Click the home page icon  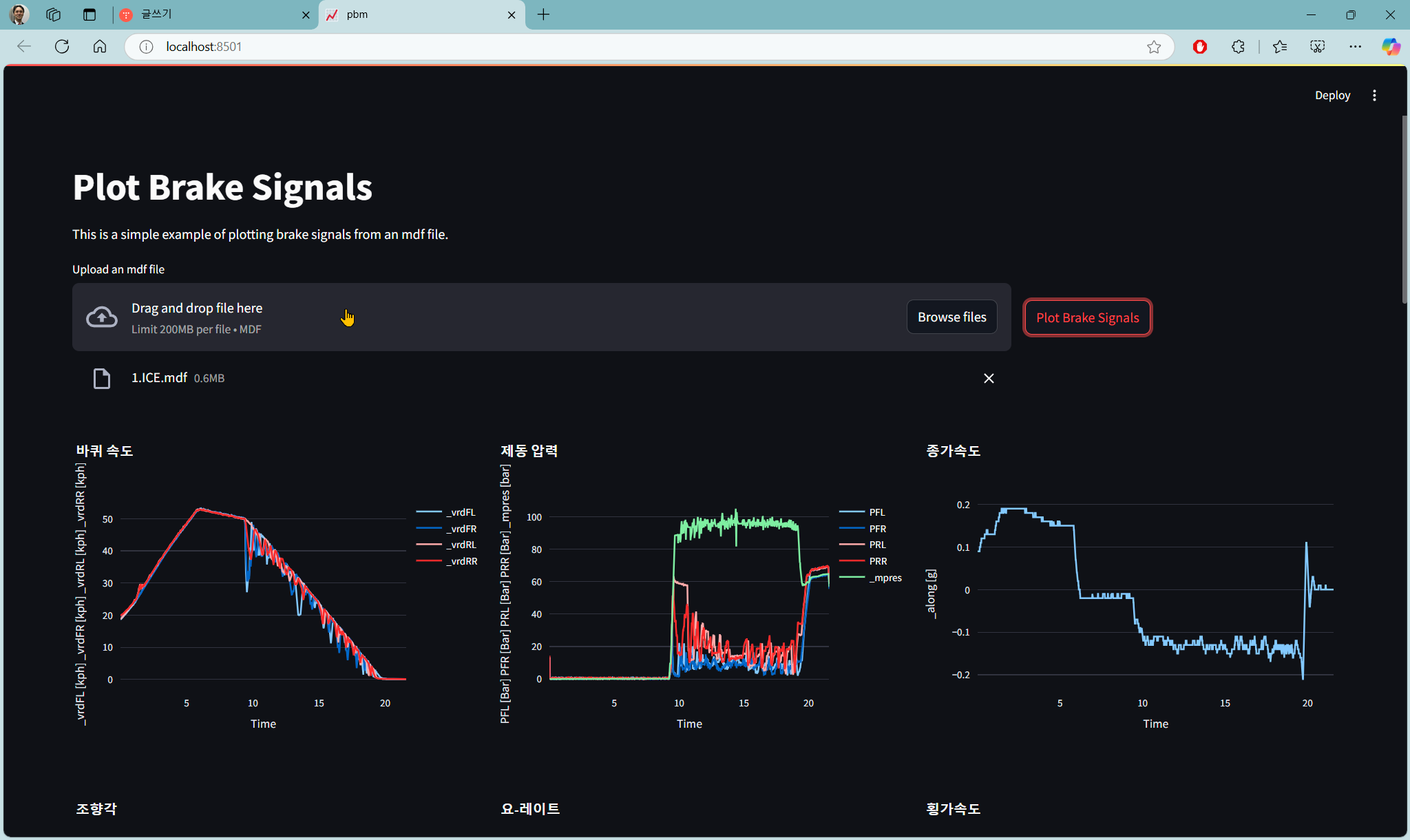click(100, 46)
